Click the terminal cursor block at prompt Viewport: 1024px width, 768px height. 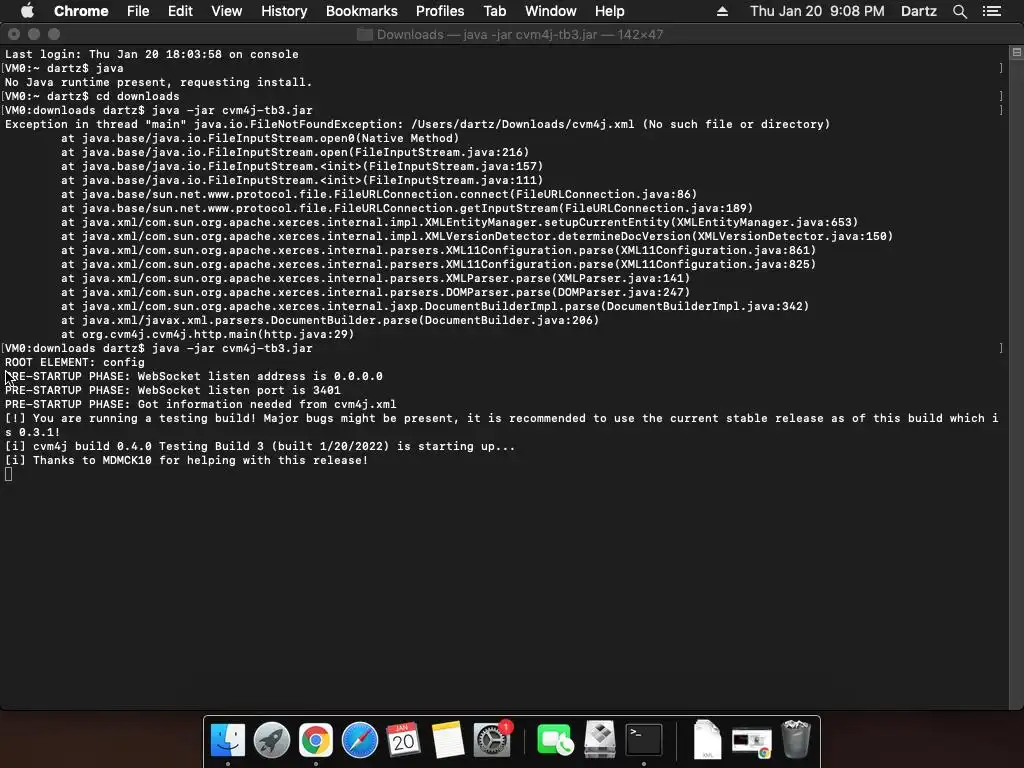coord(8,474)
